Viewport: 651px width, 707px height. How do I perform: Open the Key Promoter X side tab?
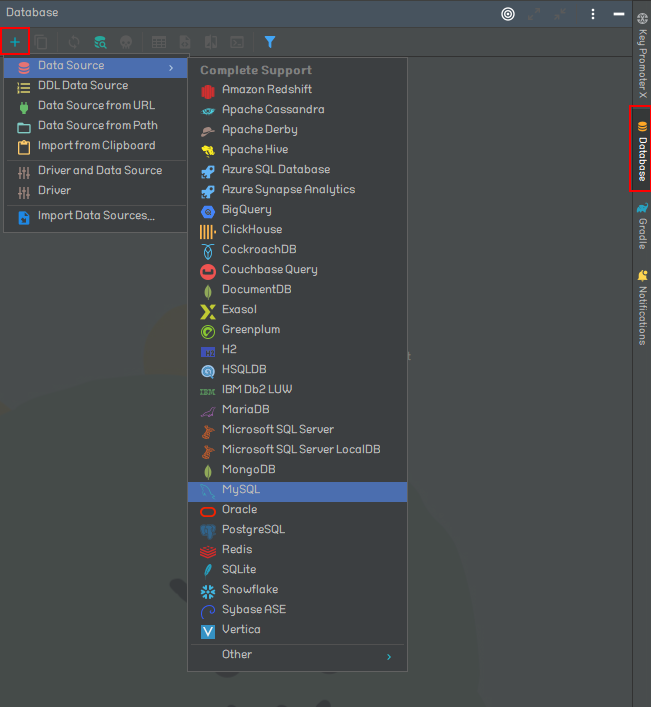[x=642, y=55]
